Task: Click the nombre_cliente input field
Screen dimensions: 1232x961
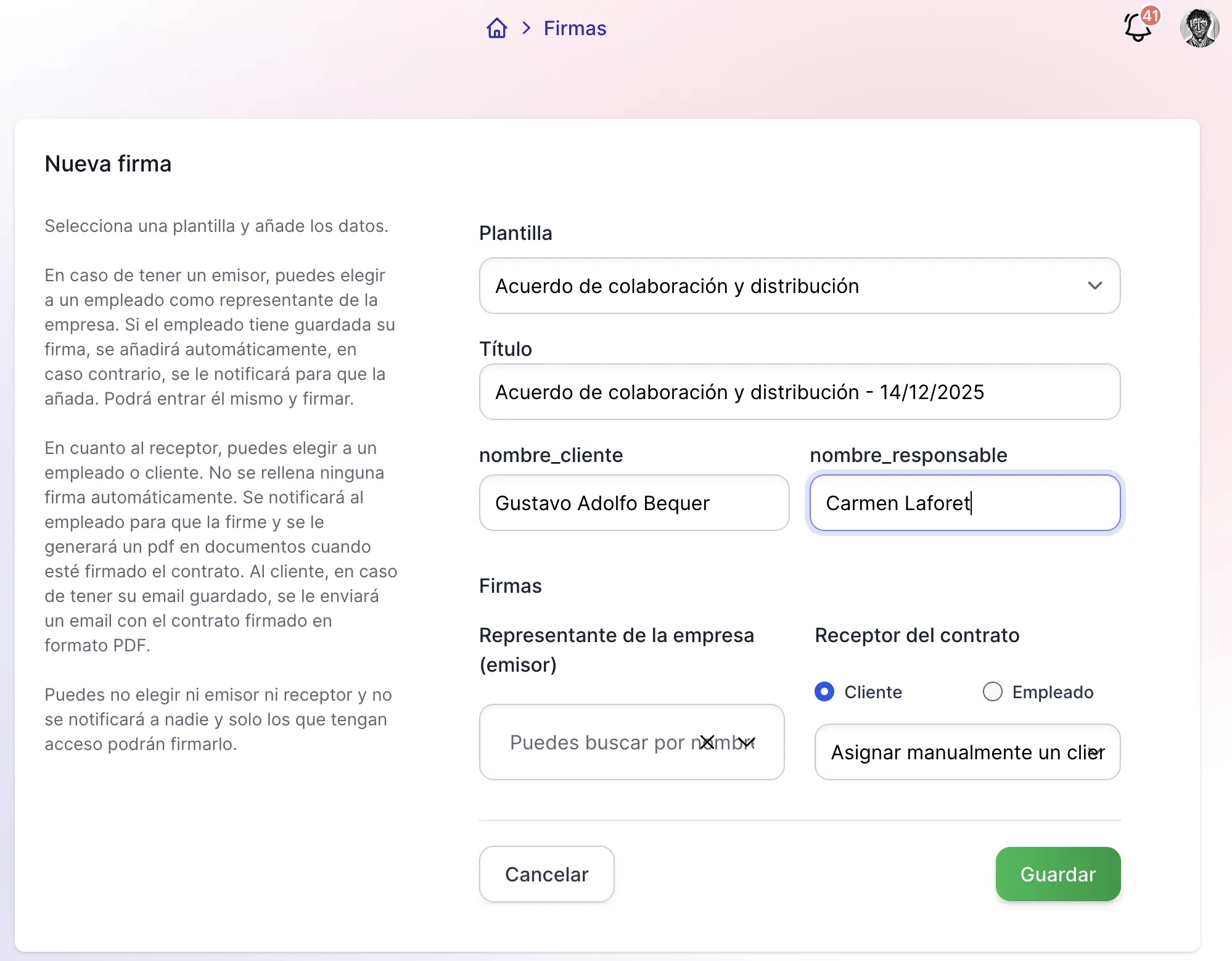Action: click(x=634, y=503)
